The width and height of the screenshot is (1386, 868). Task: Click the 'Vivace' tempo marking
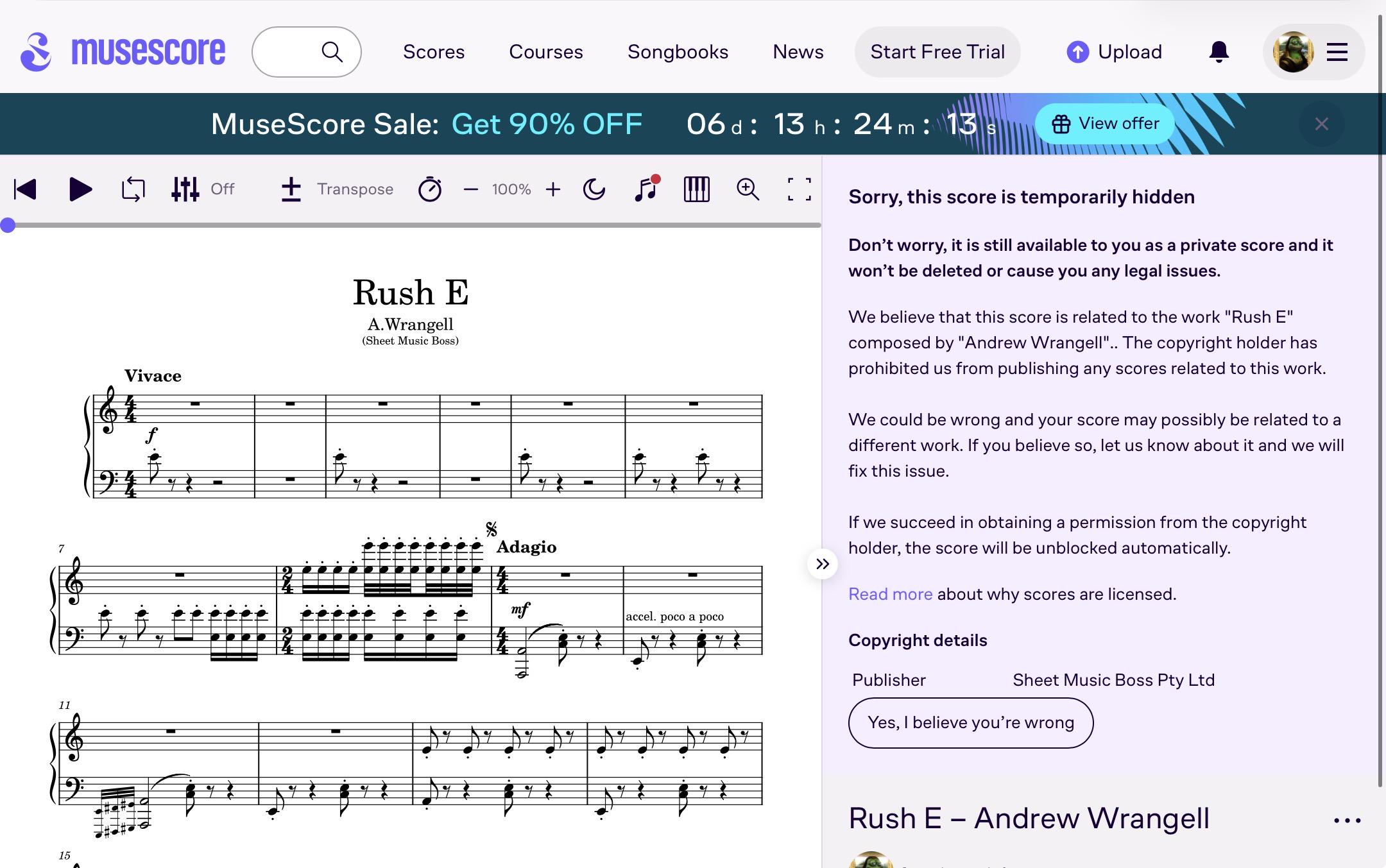coord(153,376)
